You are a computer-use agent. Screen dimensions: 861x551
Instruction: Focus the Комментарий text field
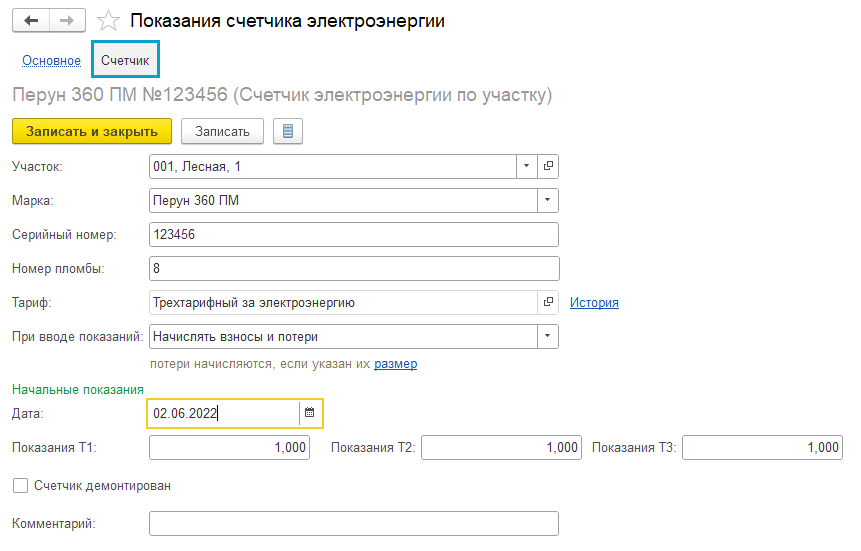pyautogui.click(x=352, y=524)
